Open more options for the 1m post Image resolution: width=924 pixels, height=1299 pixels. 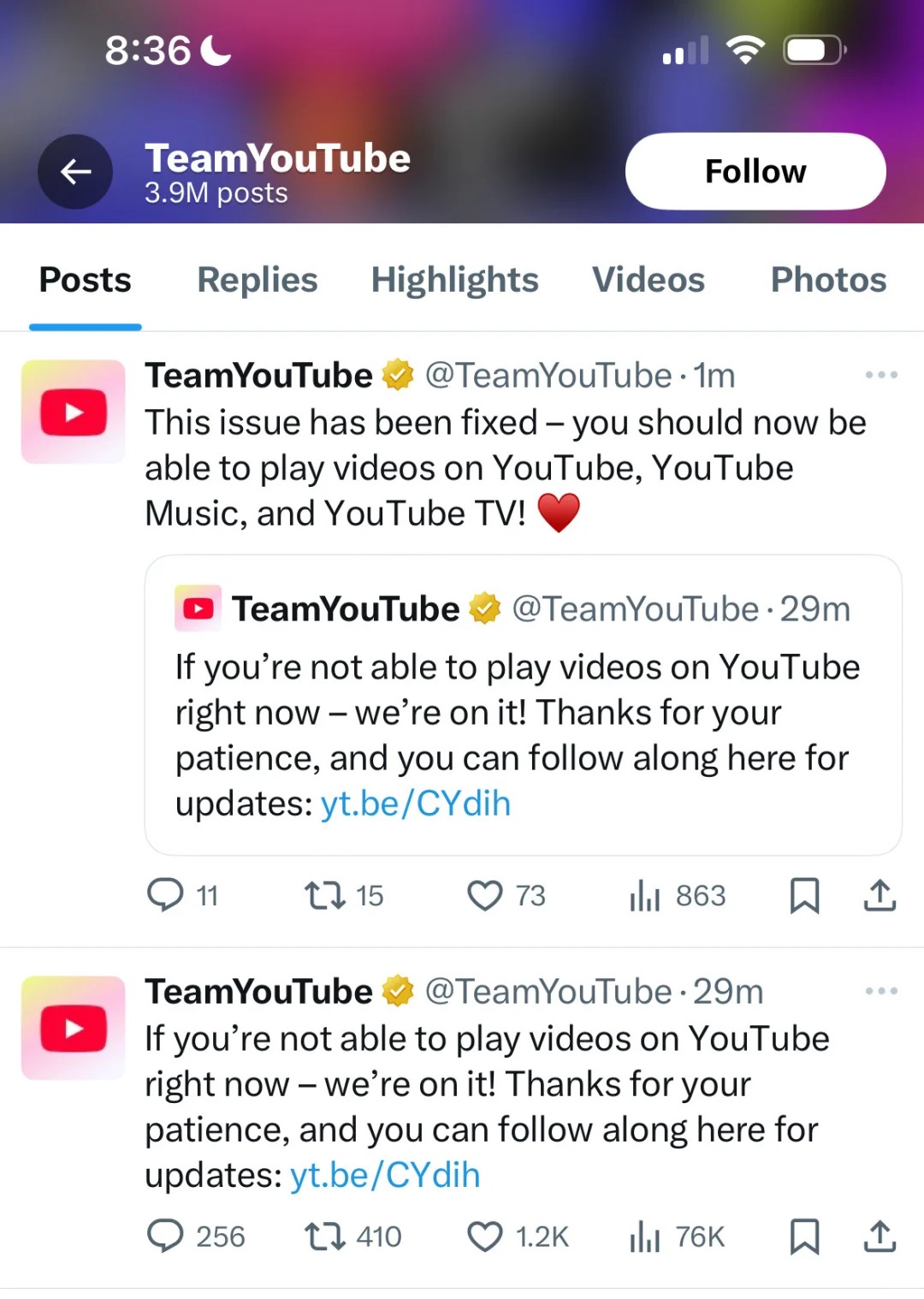(881, 375)
